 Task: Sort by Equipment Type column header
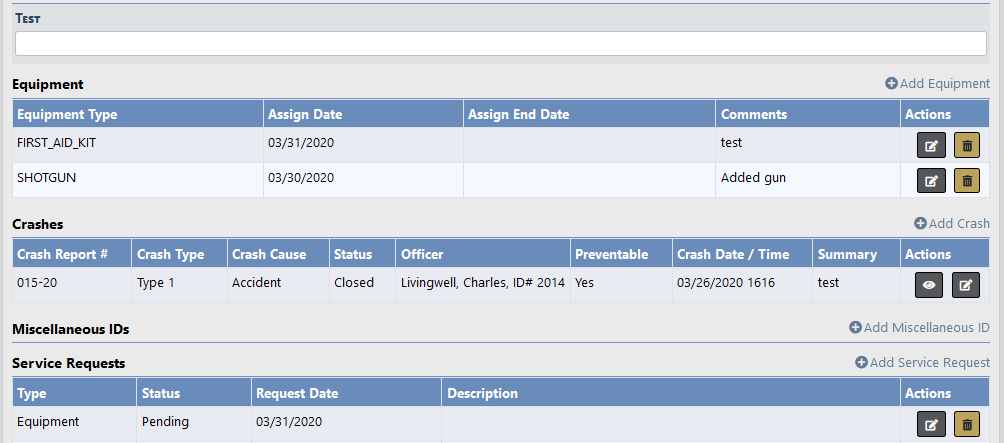(67, 114)
